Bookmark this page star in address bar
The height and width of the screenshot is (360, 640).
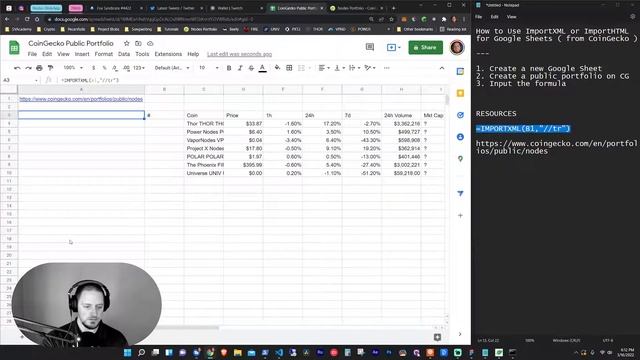[x=391, y=19]
